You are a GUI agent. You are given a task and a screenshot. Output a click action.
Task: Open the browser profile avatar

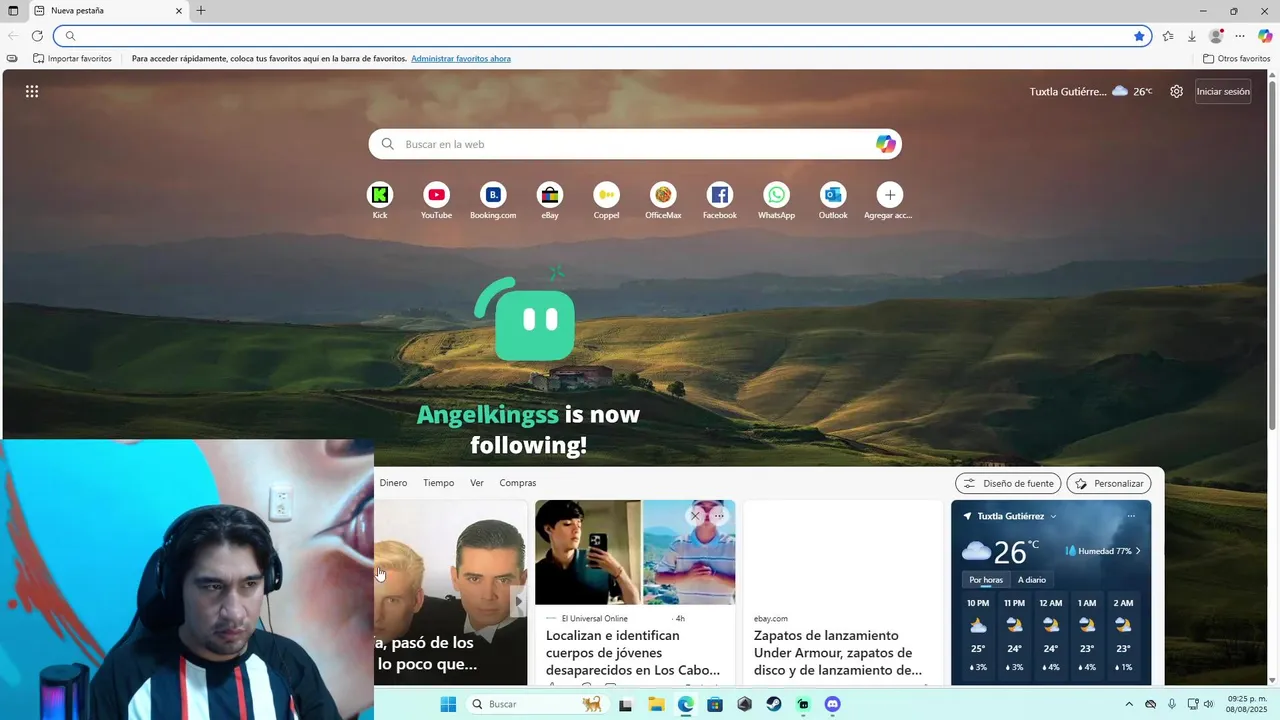[1216, 36]
